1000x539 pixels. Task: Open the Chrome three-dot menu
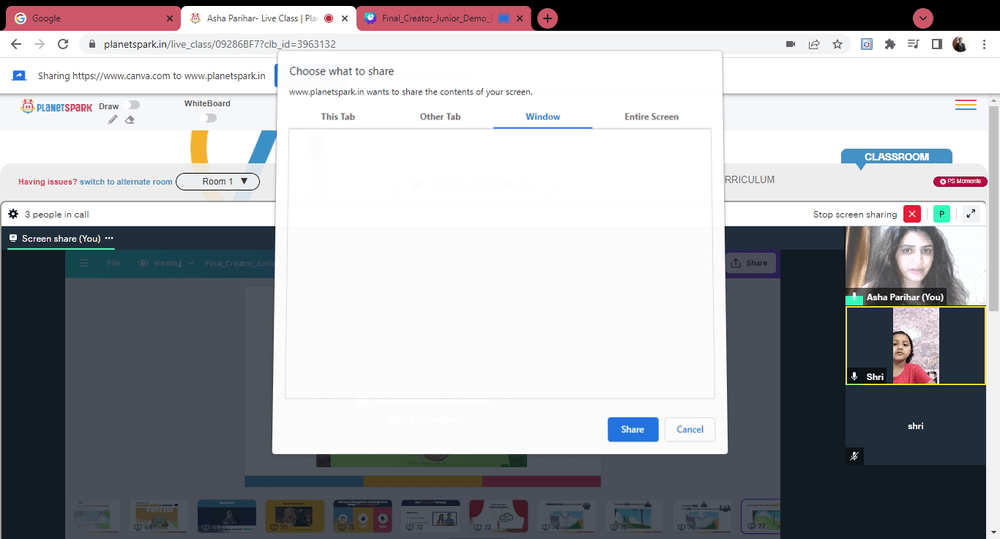click(984, 44)
